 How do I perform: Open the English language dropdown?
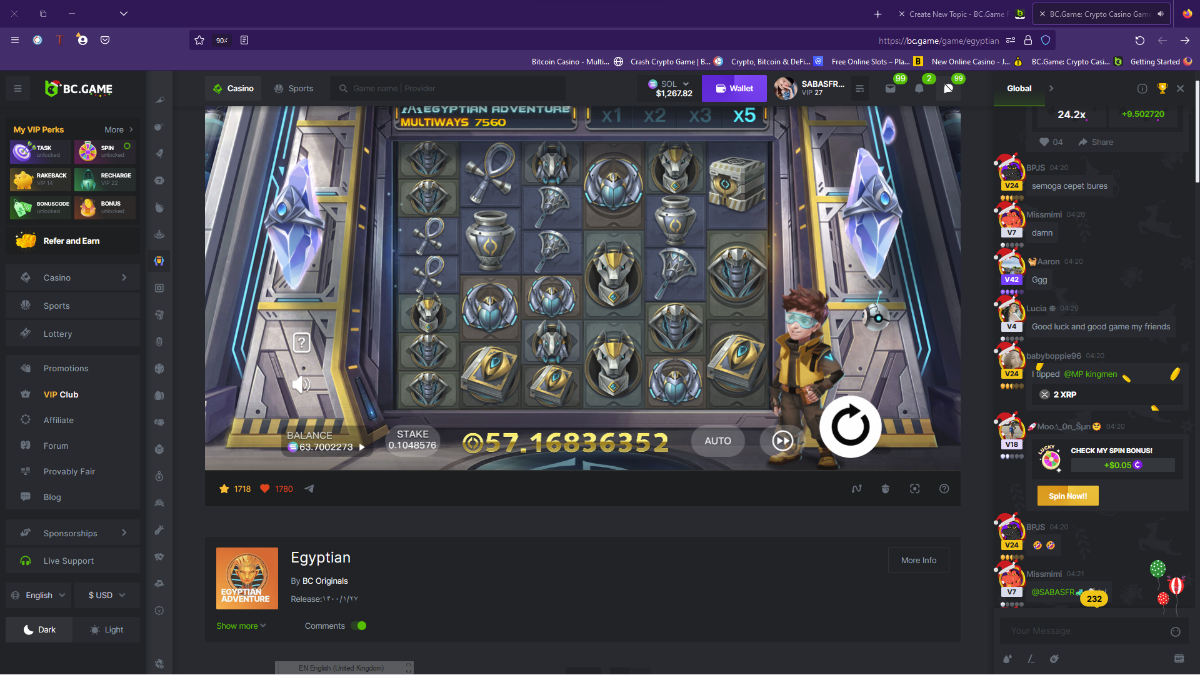[39, 595]
